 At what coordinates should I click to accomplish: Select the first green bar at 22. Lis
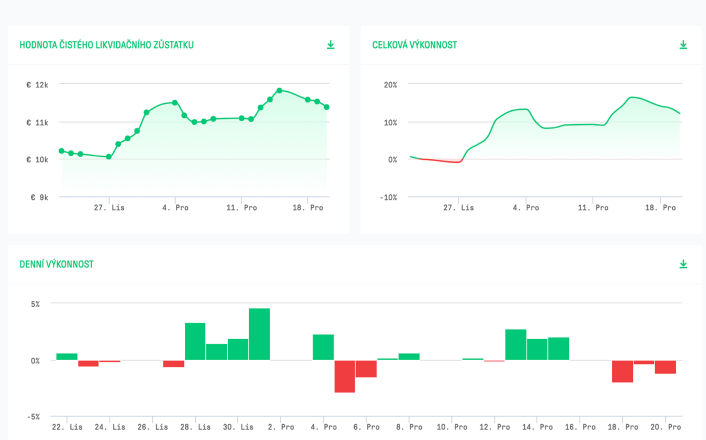point(67,357)
